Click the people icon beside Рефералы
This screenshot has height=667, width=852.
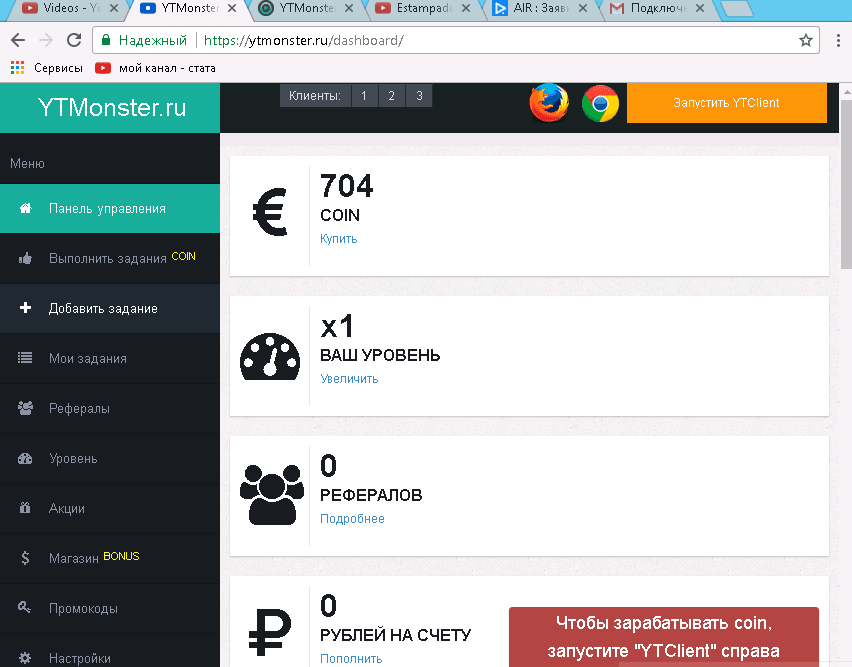pyautogui.click(x=25, y=408)
